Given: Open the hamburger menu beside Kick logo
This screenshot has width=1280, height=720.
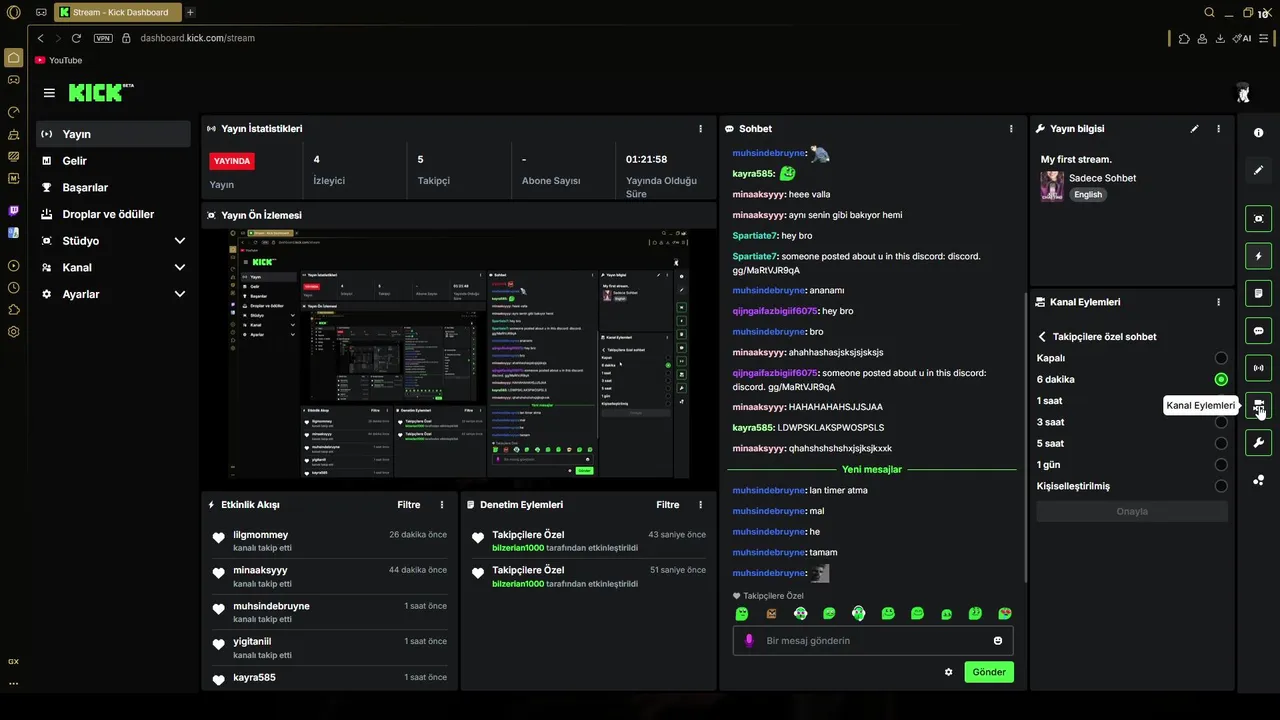Looking at the screenshot, I should click(x=49, y=93).
